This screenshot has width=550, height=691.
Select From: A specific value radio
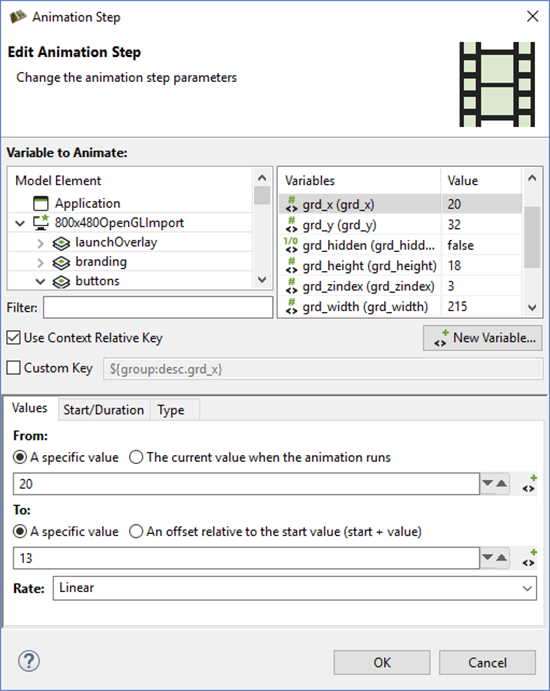point(20,457)
